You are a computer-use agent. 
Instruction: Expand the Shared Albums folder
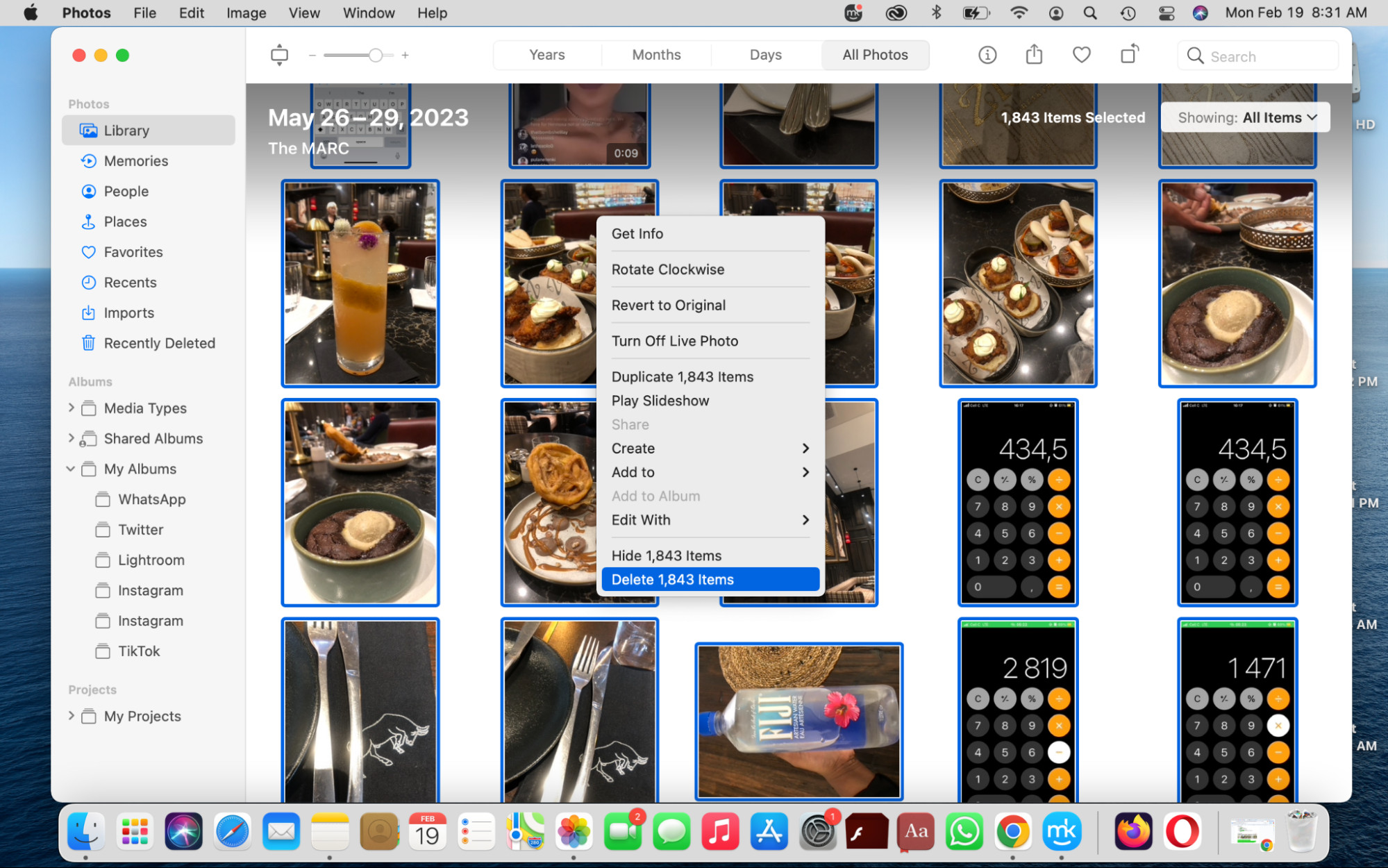pyautogui.click(x=71, y=438)
